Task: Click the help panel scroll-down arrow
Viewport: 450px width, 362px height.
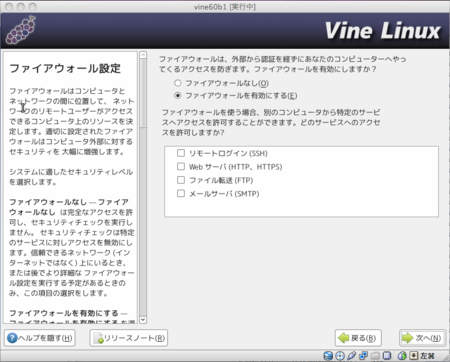Action: [x=143, y=320]
